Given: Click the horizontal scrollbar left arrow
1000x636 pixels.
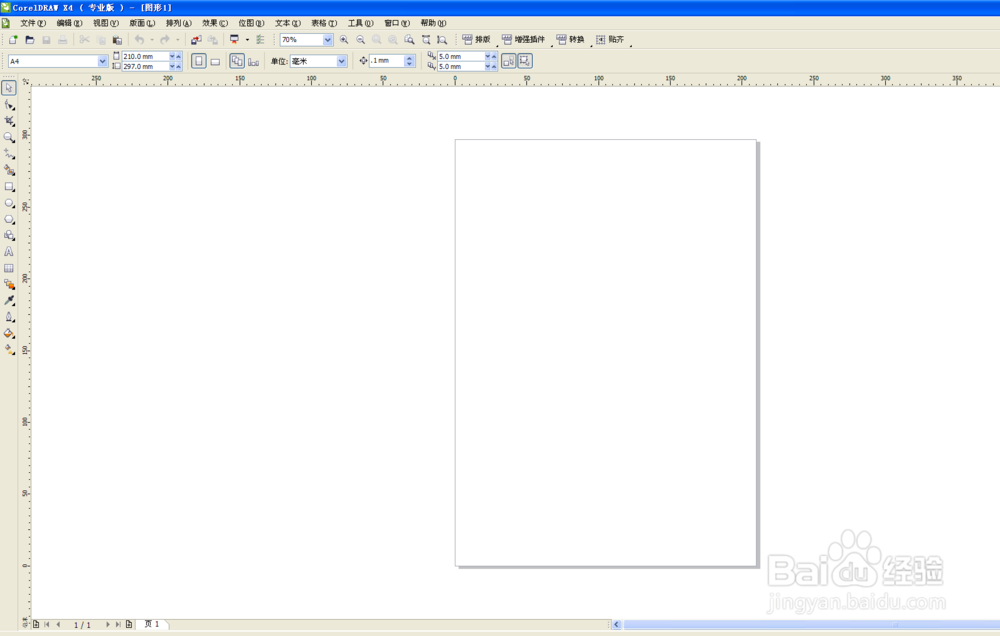Looking at the screenshot, I should (x=616, y=625).
